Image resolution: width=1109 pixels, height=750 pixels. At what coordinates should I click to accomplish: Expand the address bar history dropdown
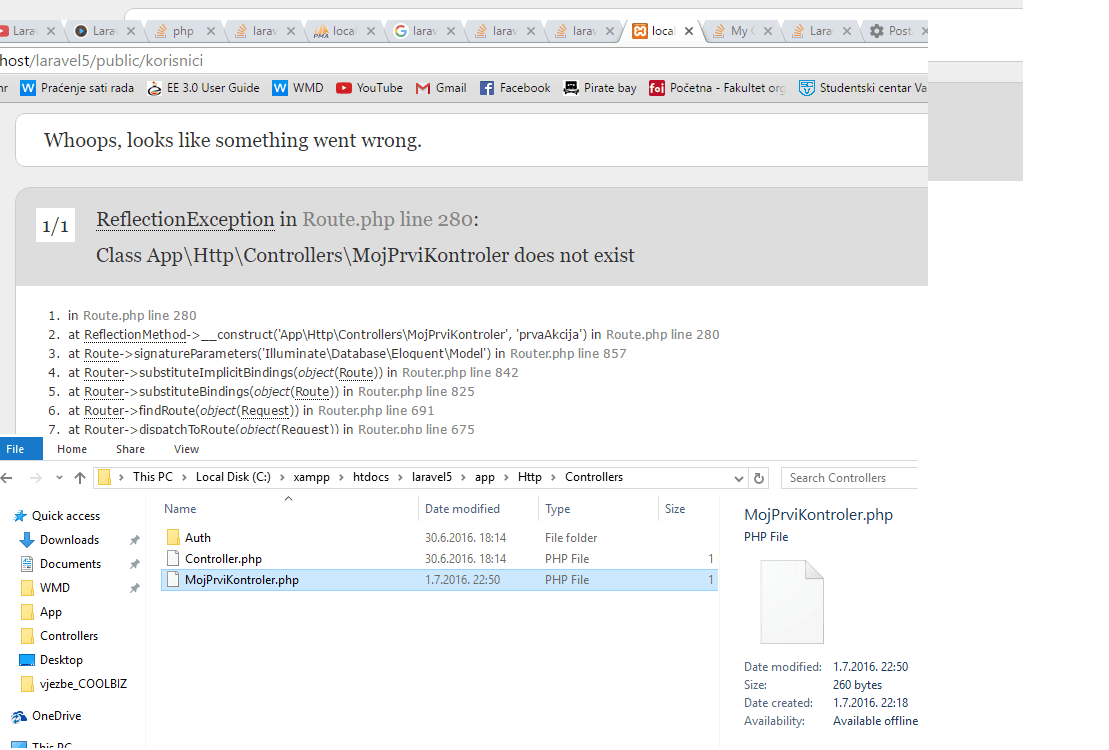click(739, 478)
